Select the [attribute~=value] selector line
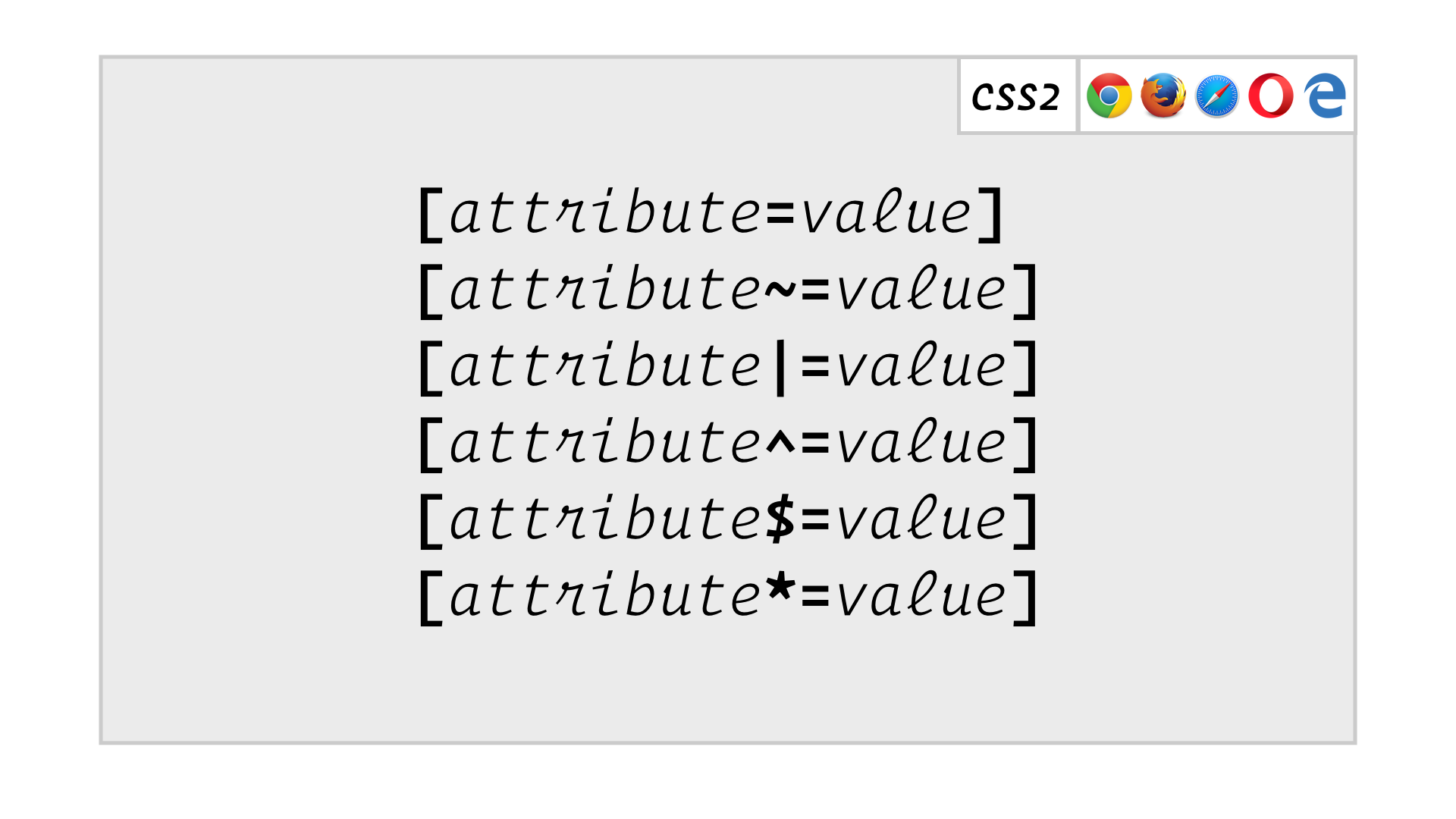The height and width of the screenshot is (819, 1456). pos(728,291)
